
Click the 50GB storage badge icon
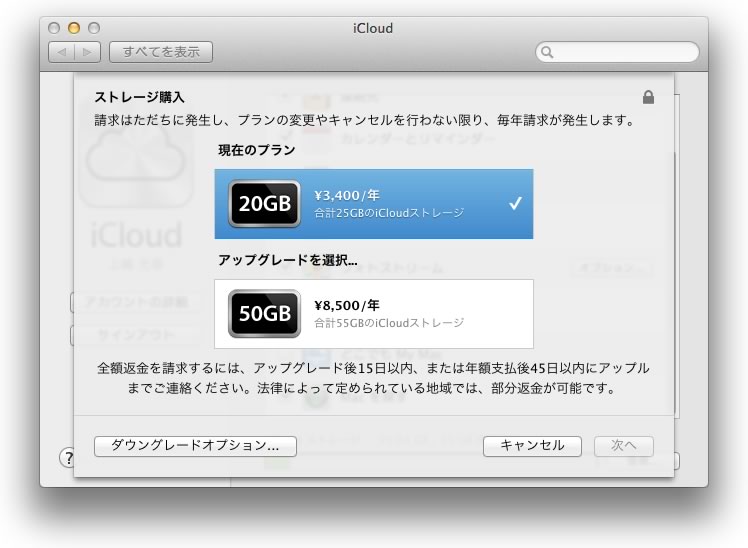265,314
